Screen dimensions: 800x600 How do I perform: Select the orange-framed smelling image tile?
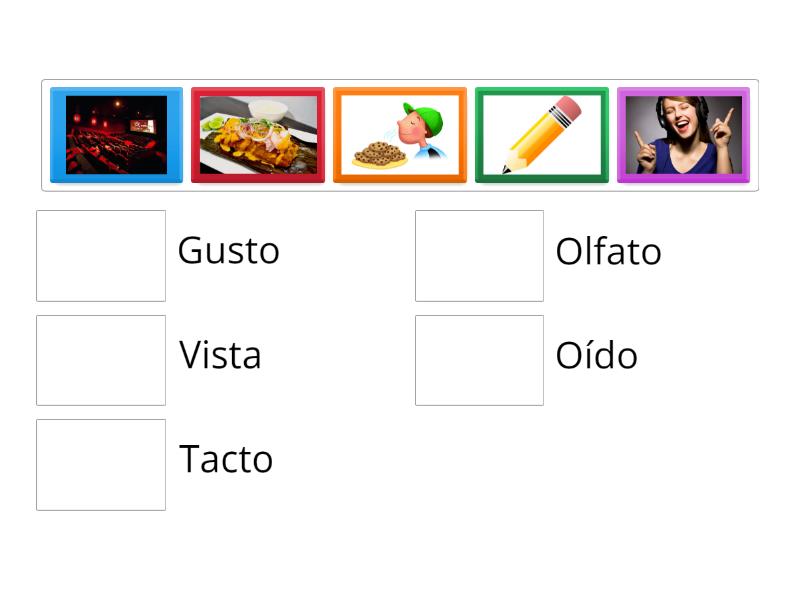[x=400, y=135]
